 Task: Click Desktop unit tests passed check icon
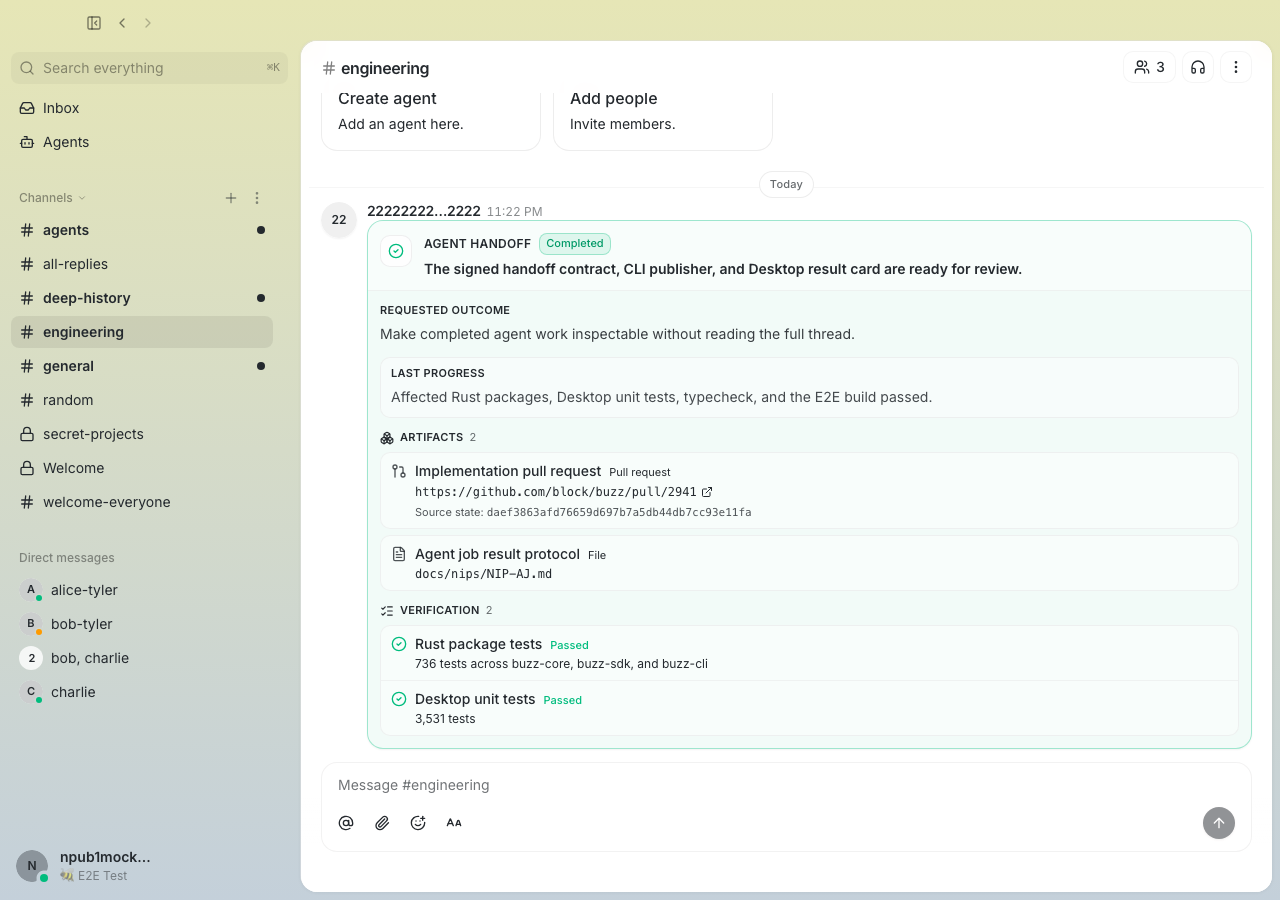[399, 699]
